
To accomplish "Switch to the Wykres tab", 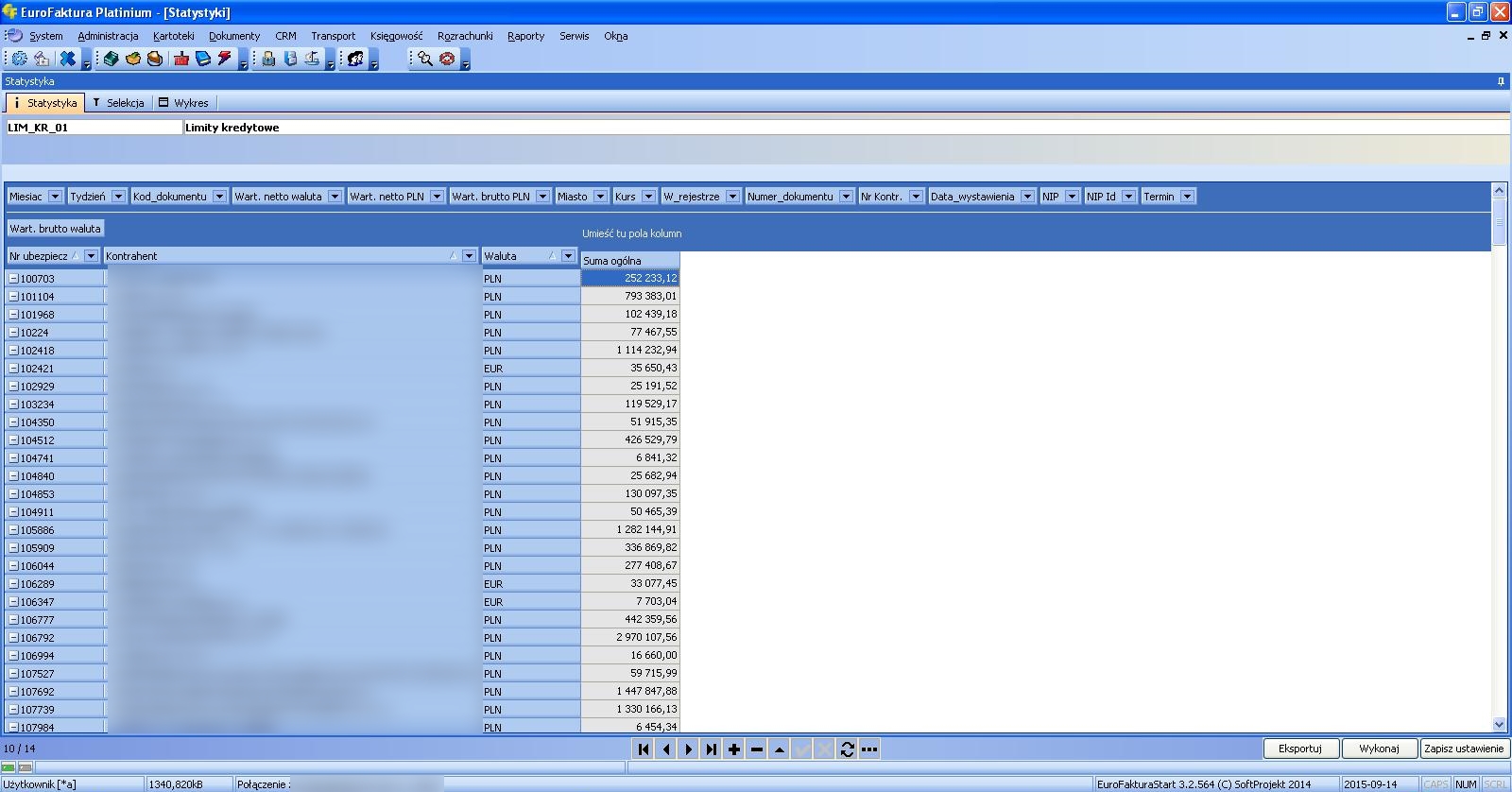I will pyautogui.click(x=183, y=103).
